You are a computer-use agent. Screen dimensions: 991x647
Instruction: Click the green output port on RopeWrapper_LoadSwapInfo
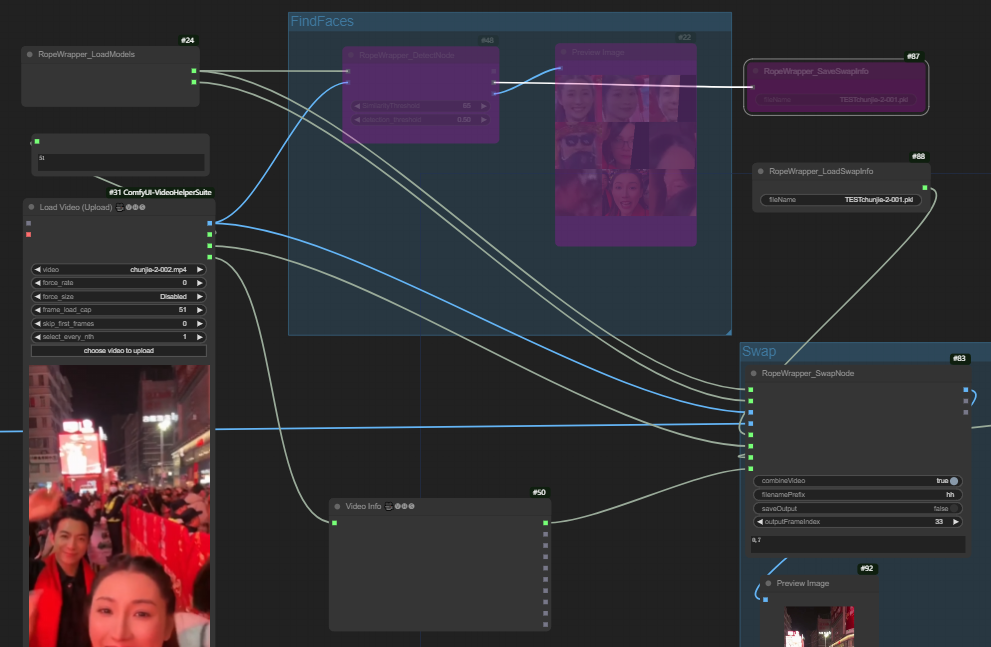925,188
